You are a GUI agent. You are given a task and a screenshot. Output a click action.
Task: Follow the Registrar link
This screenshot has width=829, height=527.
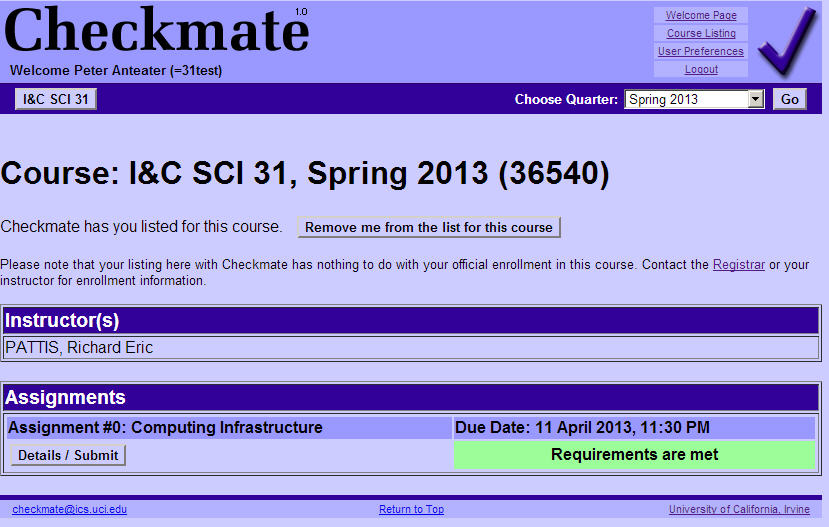pyautogui.click(x=738, y=265)
